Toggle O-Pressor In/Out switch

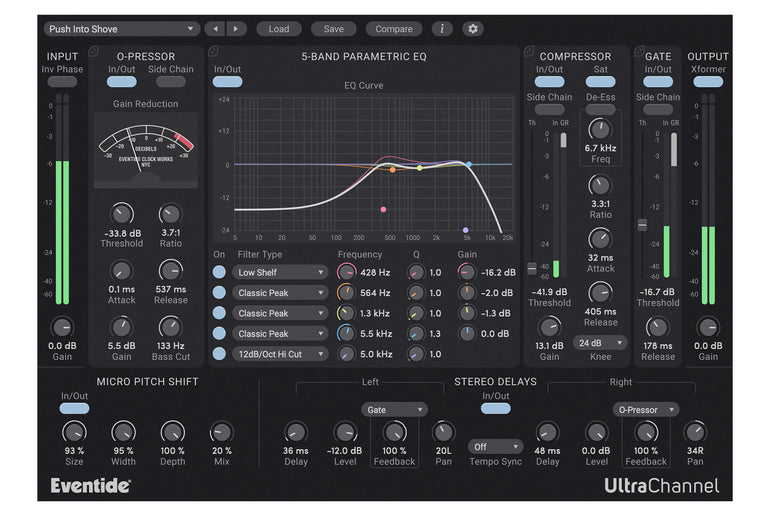coord(122,82)
